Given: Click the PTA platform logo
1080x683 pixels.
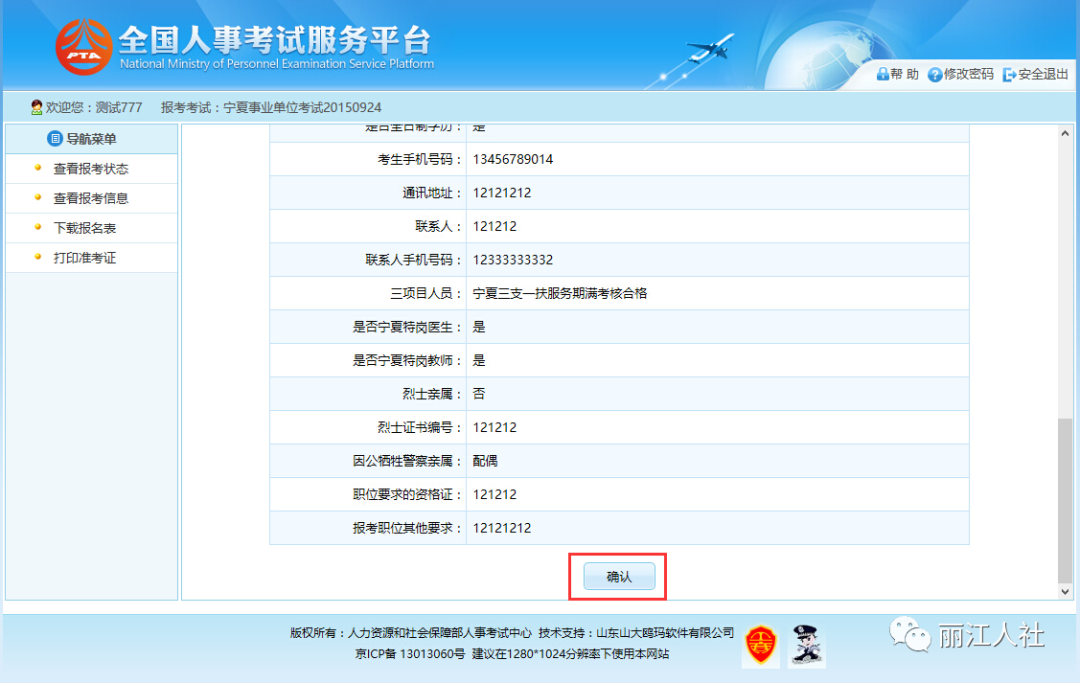Looking at the screenshot, I should coord(83,47).
